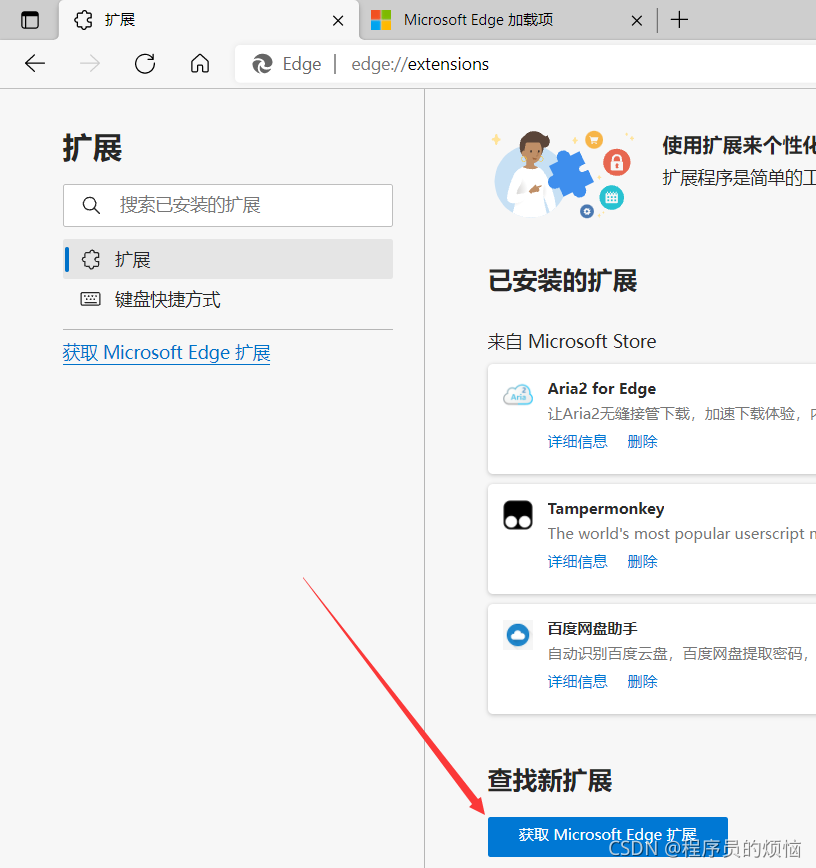Viewport: 816px width, 868px height.
Task: Open 详细信息 for Aria2 for Edge
Action: [577, 441]
